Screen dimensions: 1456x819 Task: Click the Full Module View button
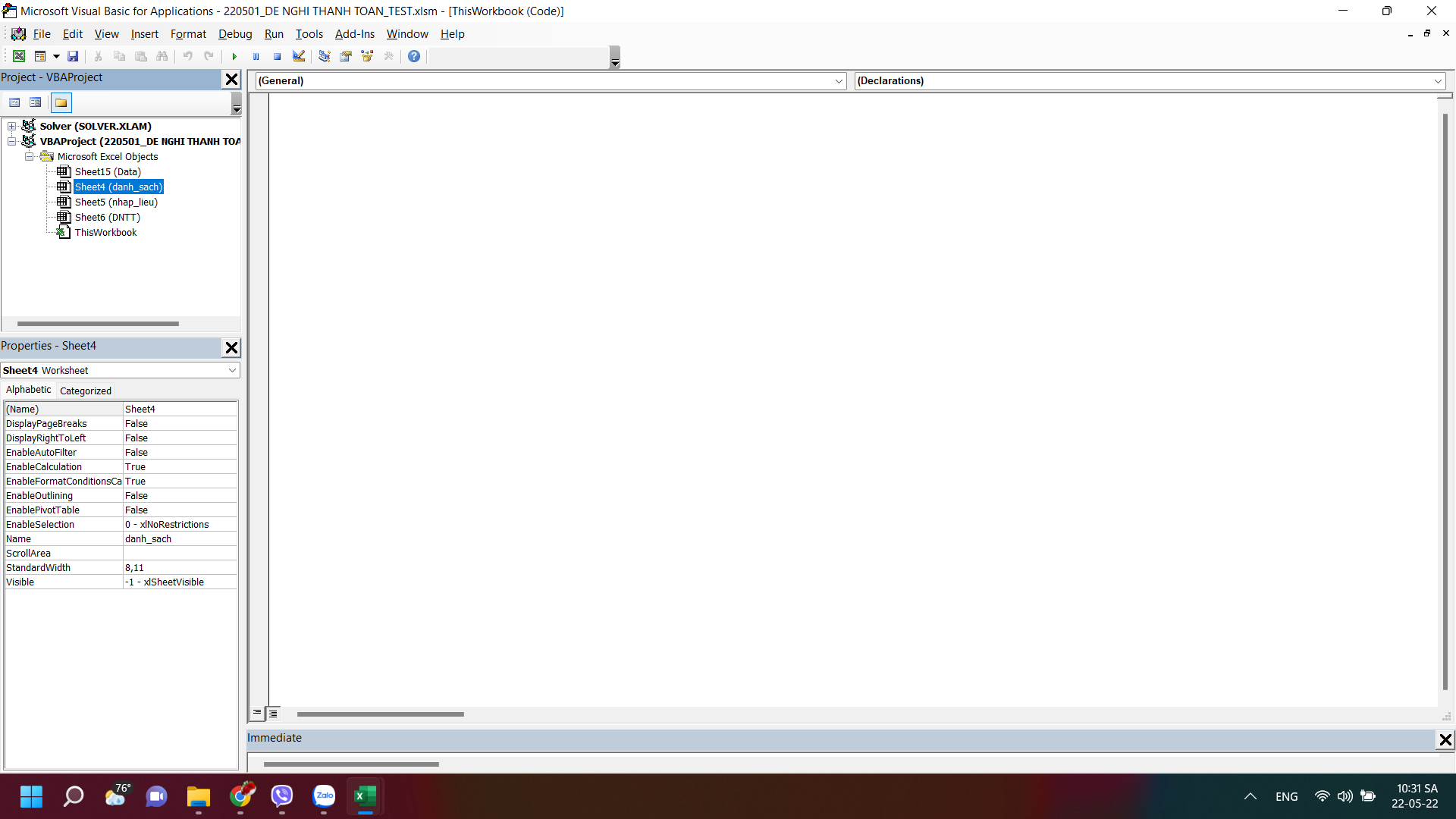(274, 713)
